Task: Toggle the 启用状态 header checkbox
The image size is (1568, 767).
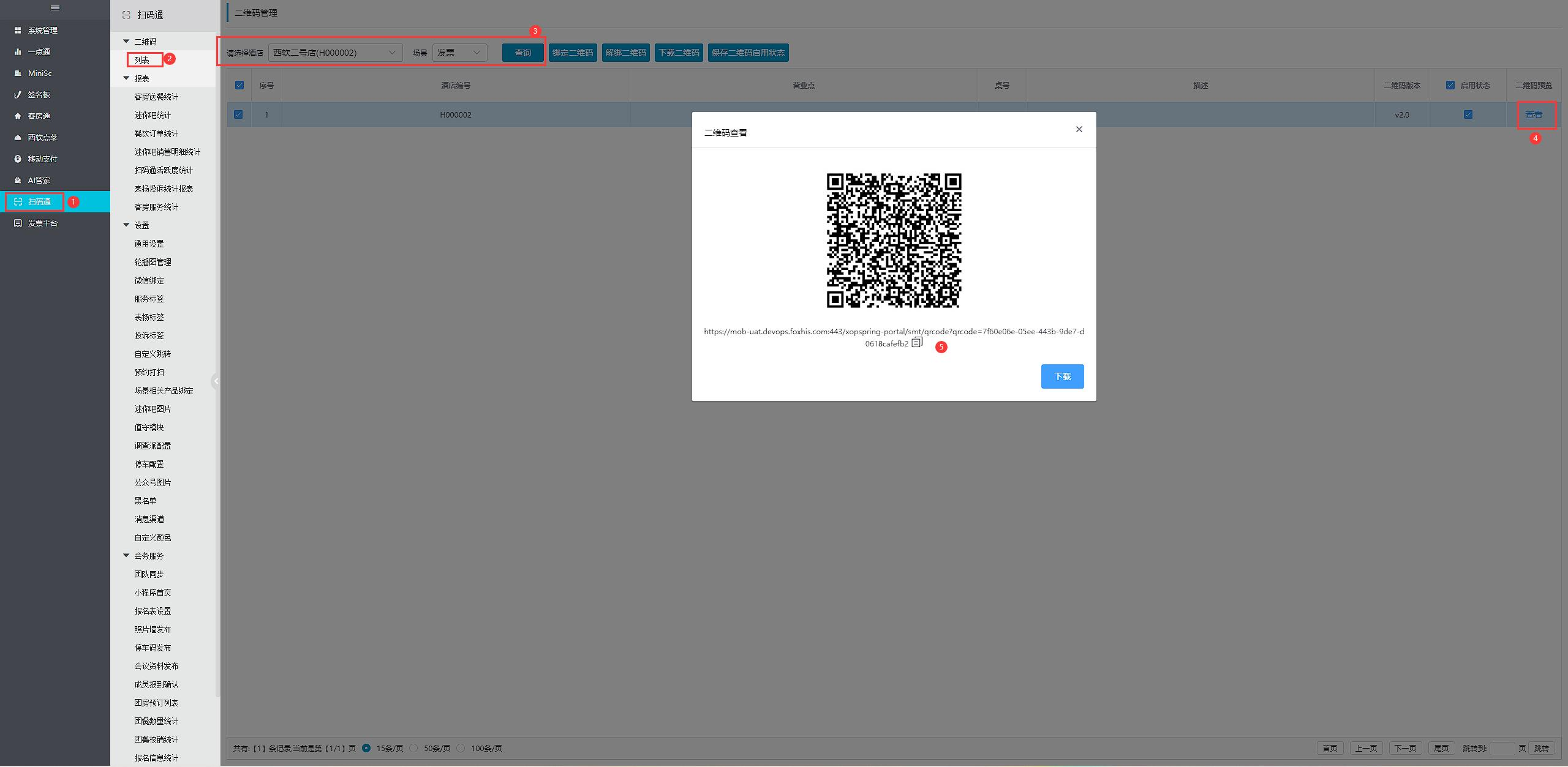Action: pos(1450,85)
